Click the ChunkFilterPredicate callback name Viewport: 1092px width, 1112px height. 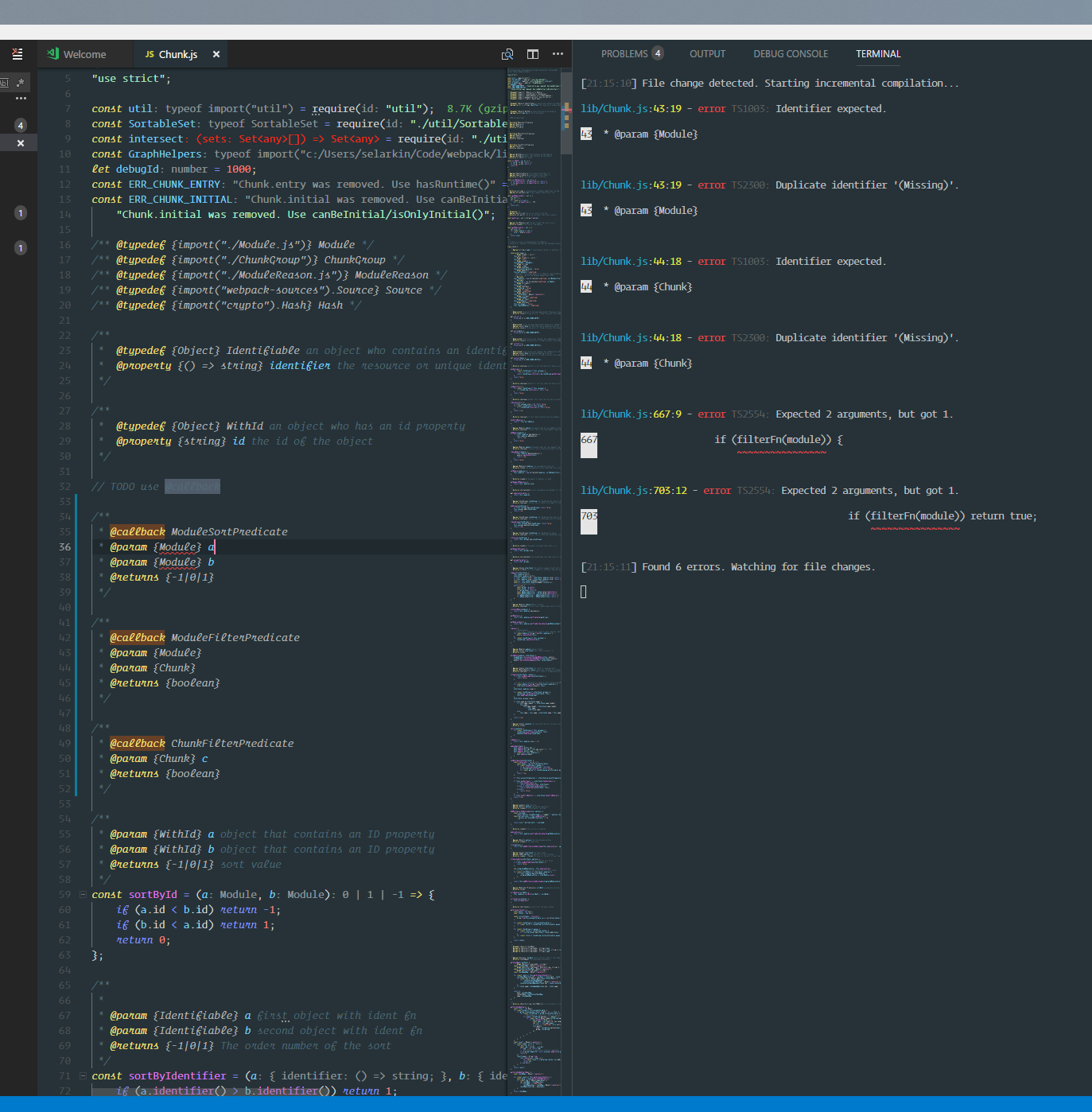[232, 744]
